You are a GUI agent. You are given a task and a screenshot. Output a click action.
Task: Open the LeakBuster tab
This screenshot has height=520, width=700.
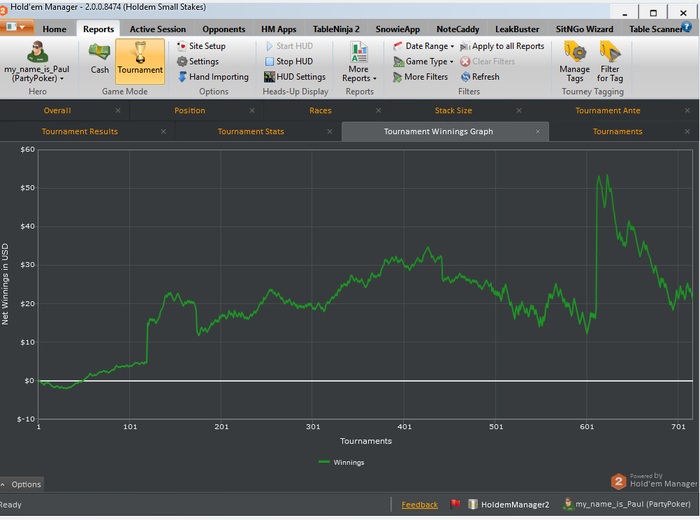tap(517, 29)
